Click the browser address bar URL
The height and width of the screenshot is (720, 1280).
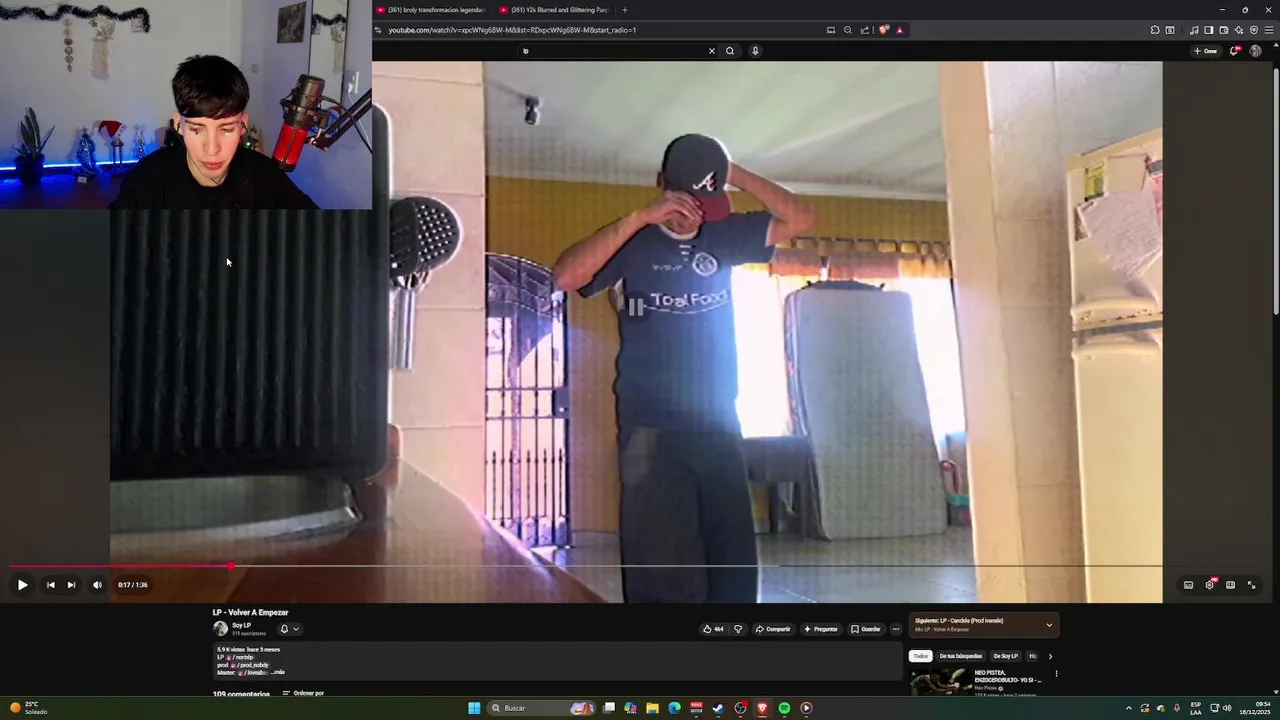(x=512, y=30)
